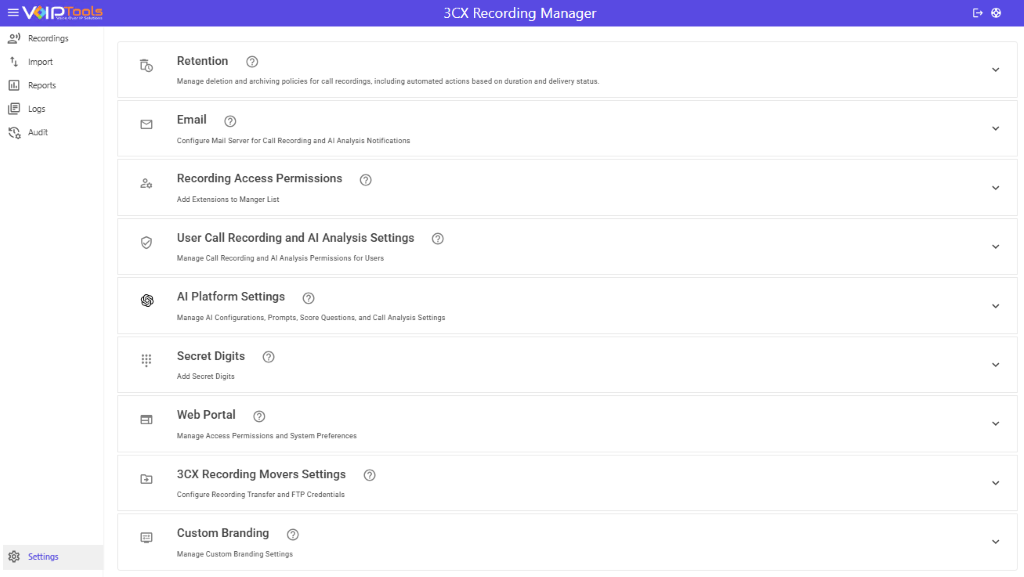Image resolution: width=1024 pixels, height=577 pixels.
Task: Click the Logs sidebar icon
Action: (x=14, y=109)
